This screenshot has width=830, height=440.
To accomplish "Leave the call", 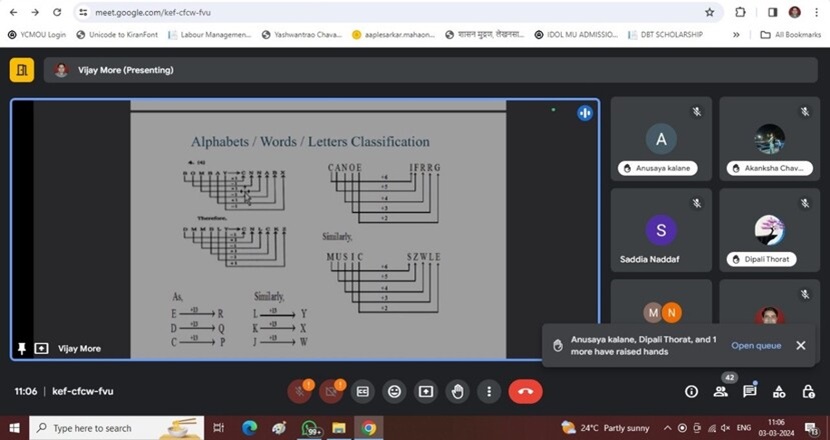I will point(525,391).
